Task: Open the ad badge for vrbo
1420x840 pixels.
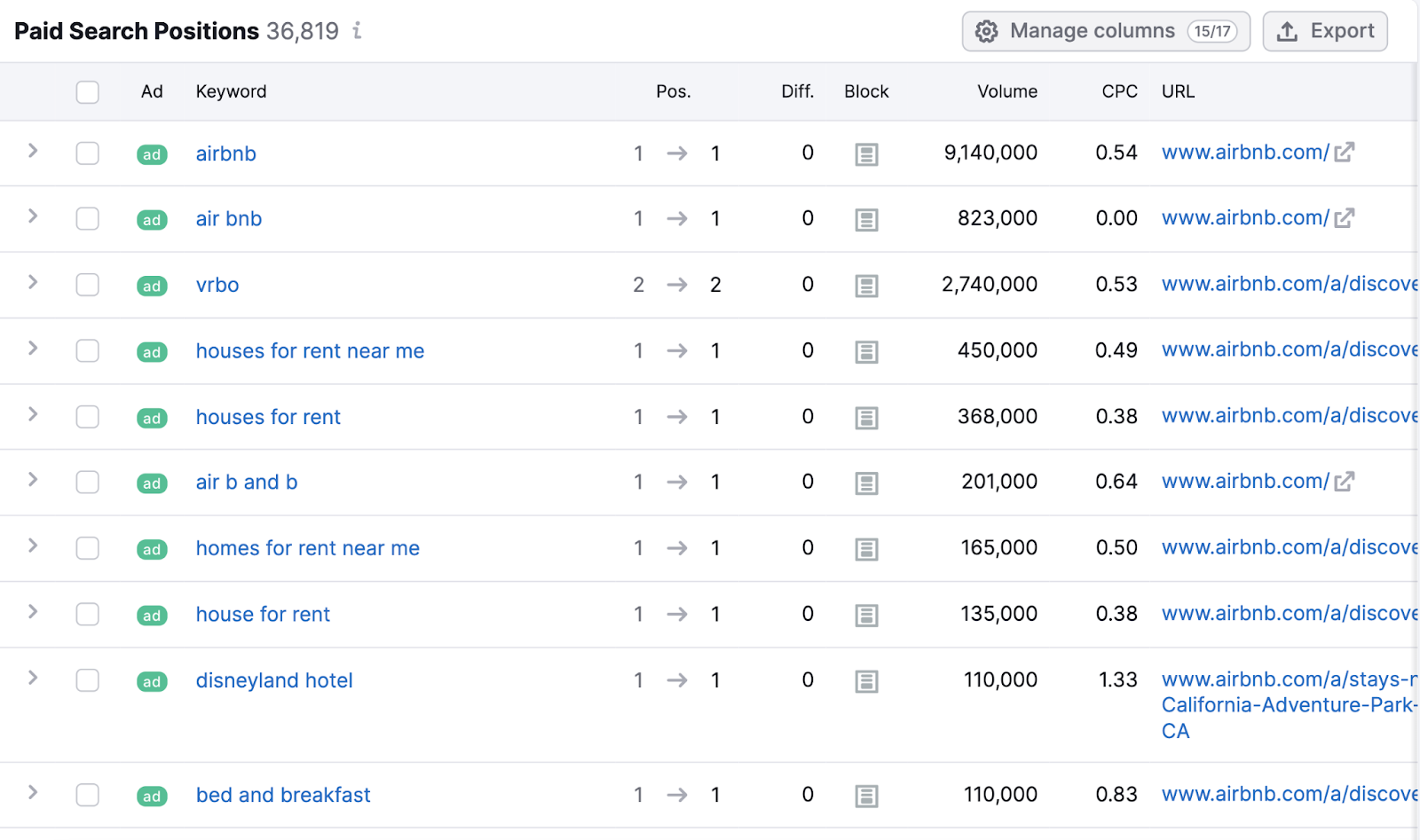Action: pos(152,286)
